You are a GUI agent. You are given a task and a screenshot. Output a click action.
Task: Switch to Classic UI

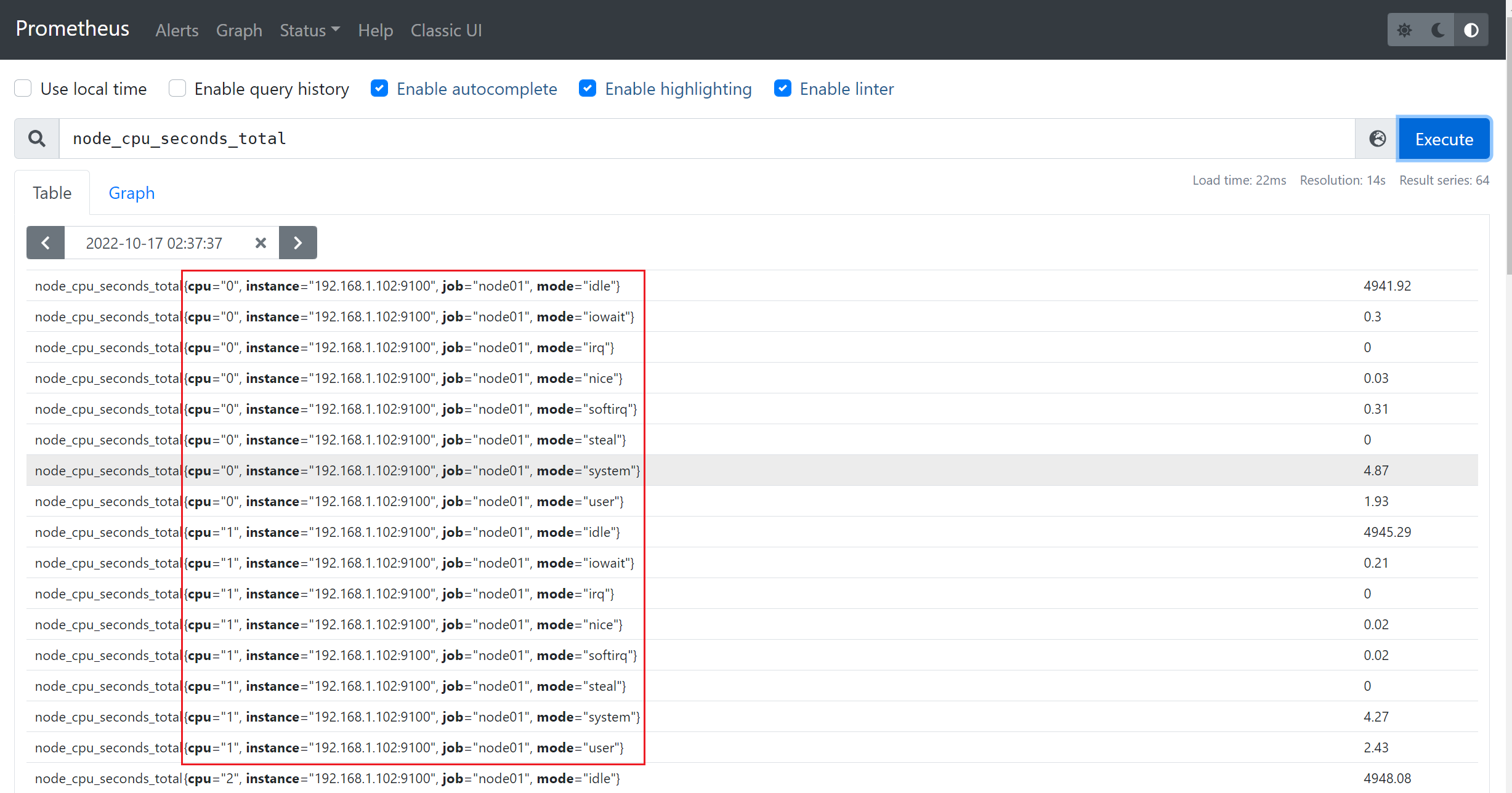[x=446, y=30]
